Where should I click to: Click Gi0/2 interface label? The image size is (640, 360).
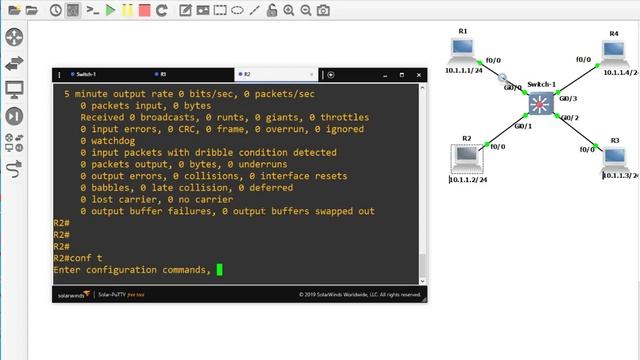(570, 118)
